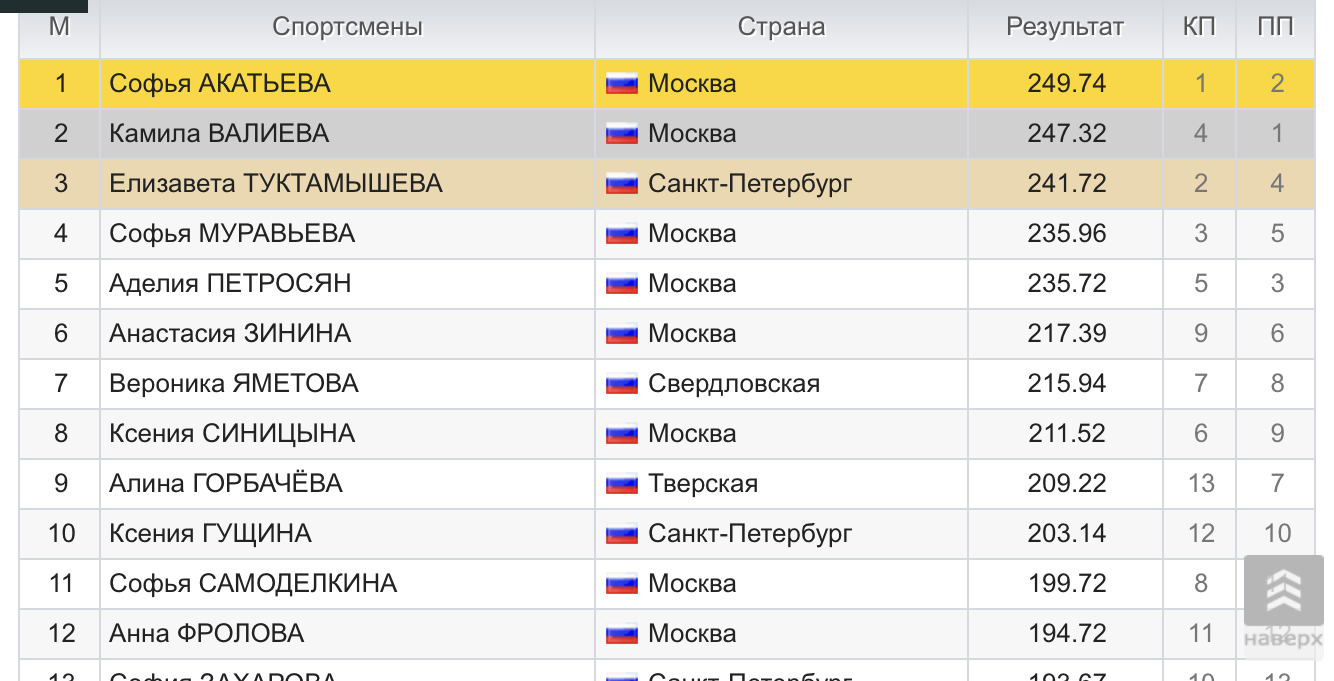Viewport: 1334px width, 681px height.
Task: Click Russian flag next to Софья АКАТЬЕВА
Action: pyautogui.click(x=621, y=84)
